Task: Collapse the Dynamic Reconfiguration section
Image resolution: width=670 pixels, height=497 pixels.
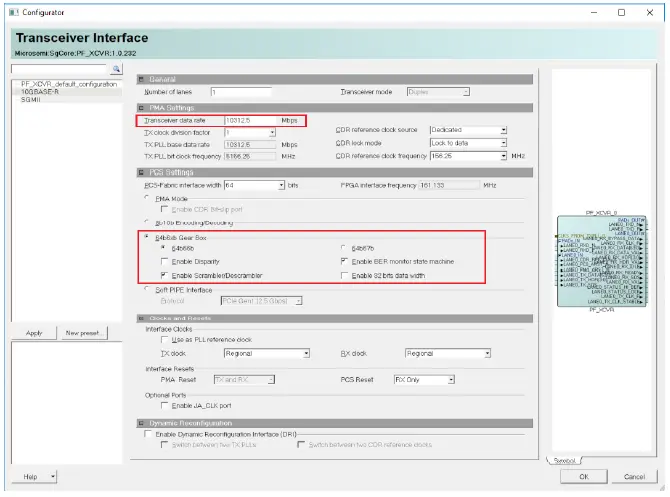Action: [141, 423]
